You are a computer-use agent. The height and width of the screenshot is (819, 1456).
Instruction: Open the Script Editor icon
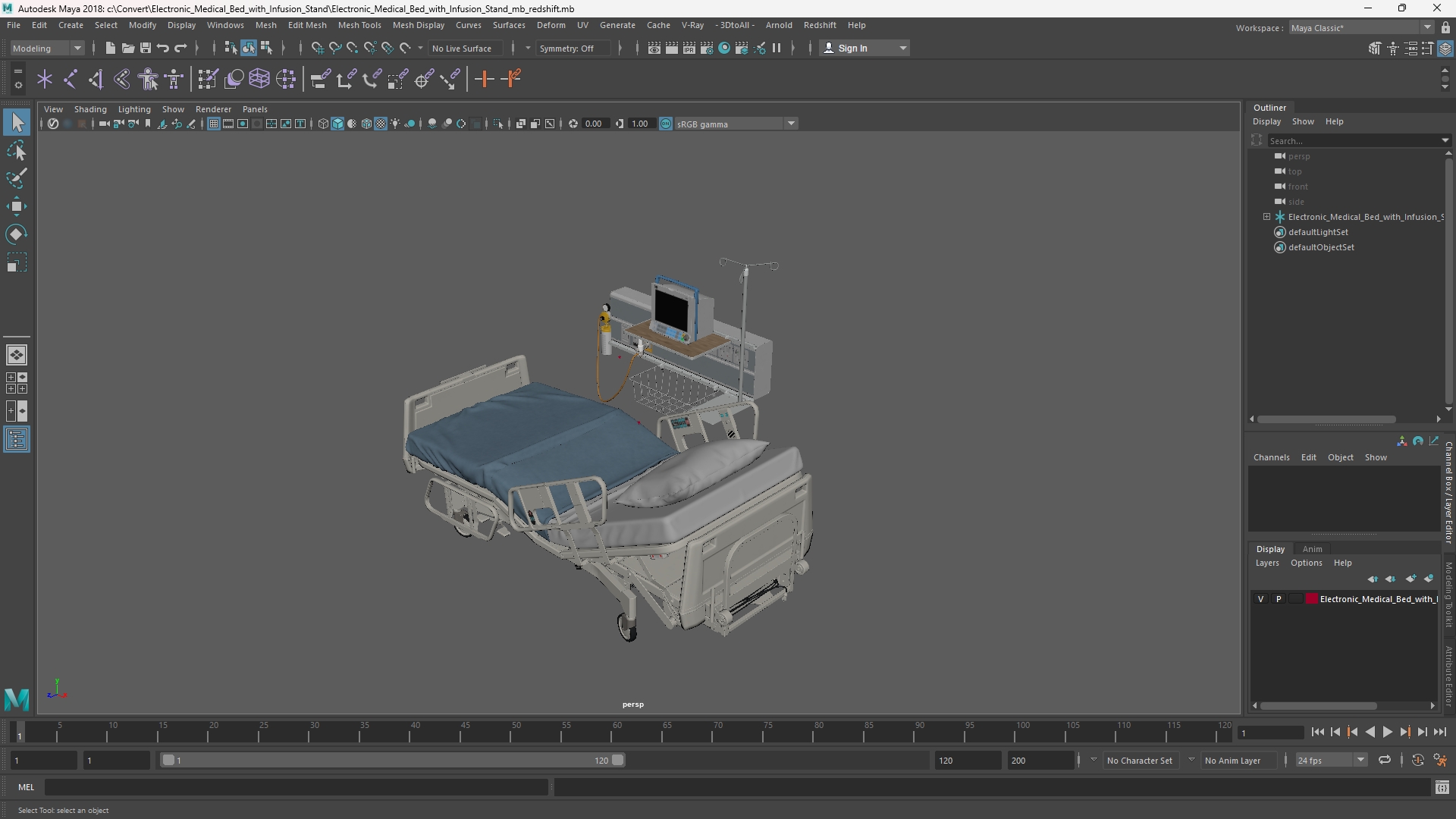pos(1442,787)
